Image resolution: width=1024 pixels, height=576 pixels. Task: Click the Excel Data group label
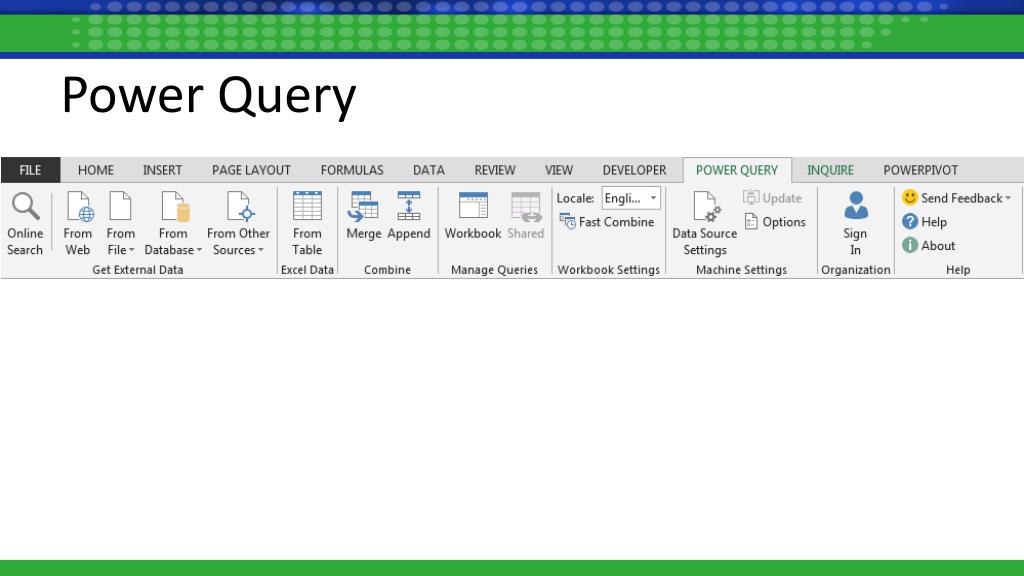[x=307, y=270]
